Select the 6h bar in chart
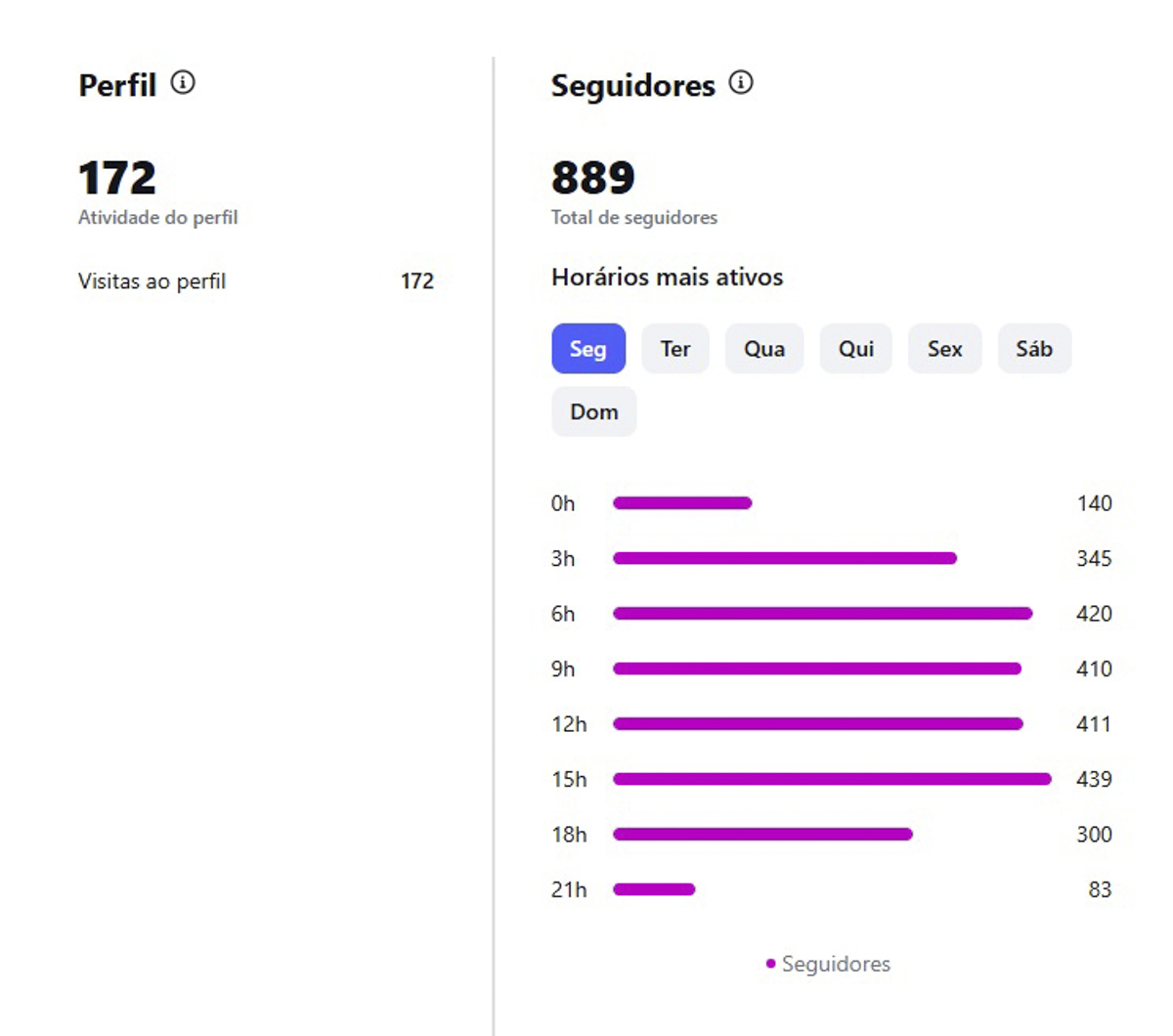Viewport: 1173px width, 1036px height. pyautogui.click(x=823, y=614)
